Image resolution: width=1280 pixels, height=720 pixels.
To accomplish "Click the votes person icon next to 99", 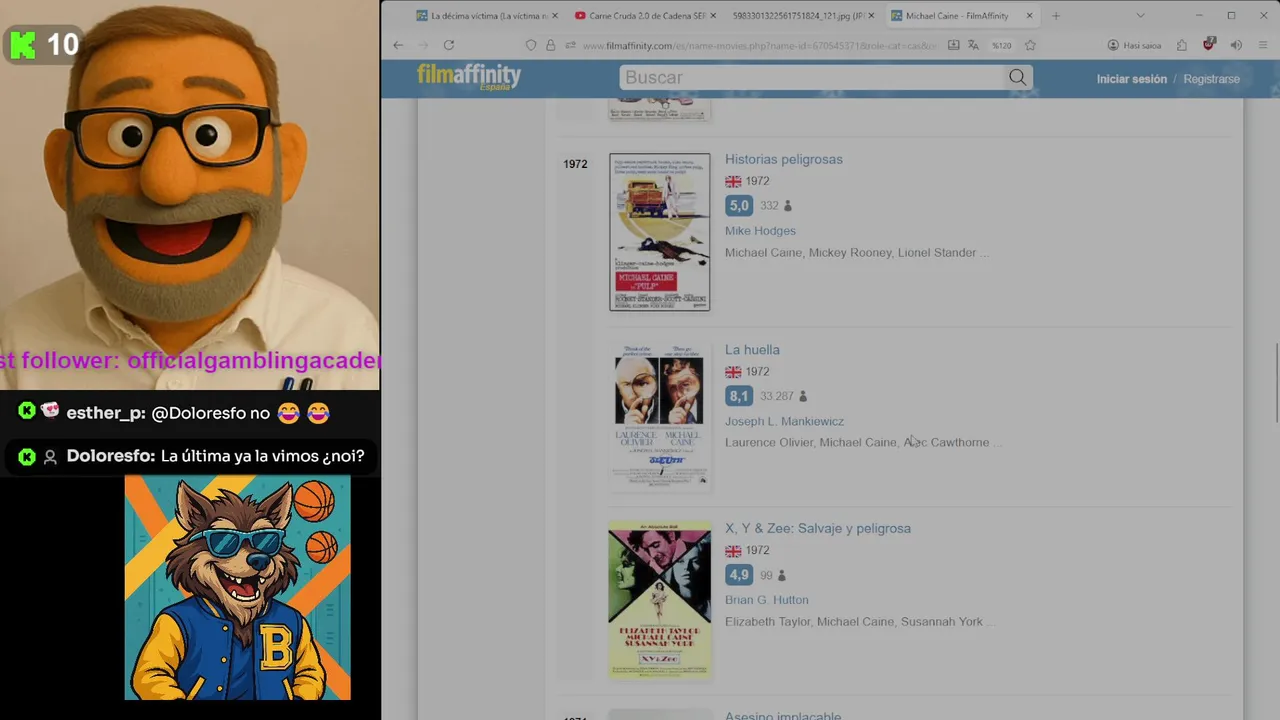I will tap(781, 576).
